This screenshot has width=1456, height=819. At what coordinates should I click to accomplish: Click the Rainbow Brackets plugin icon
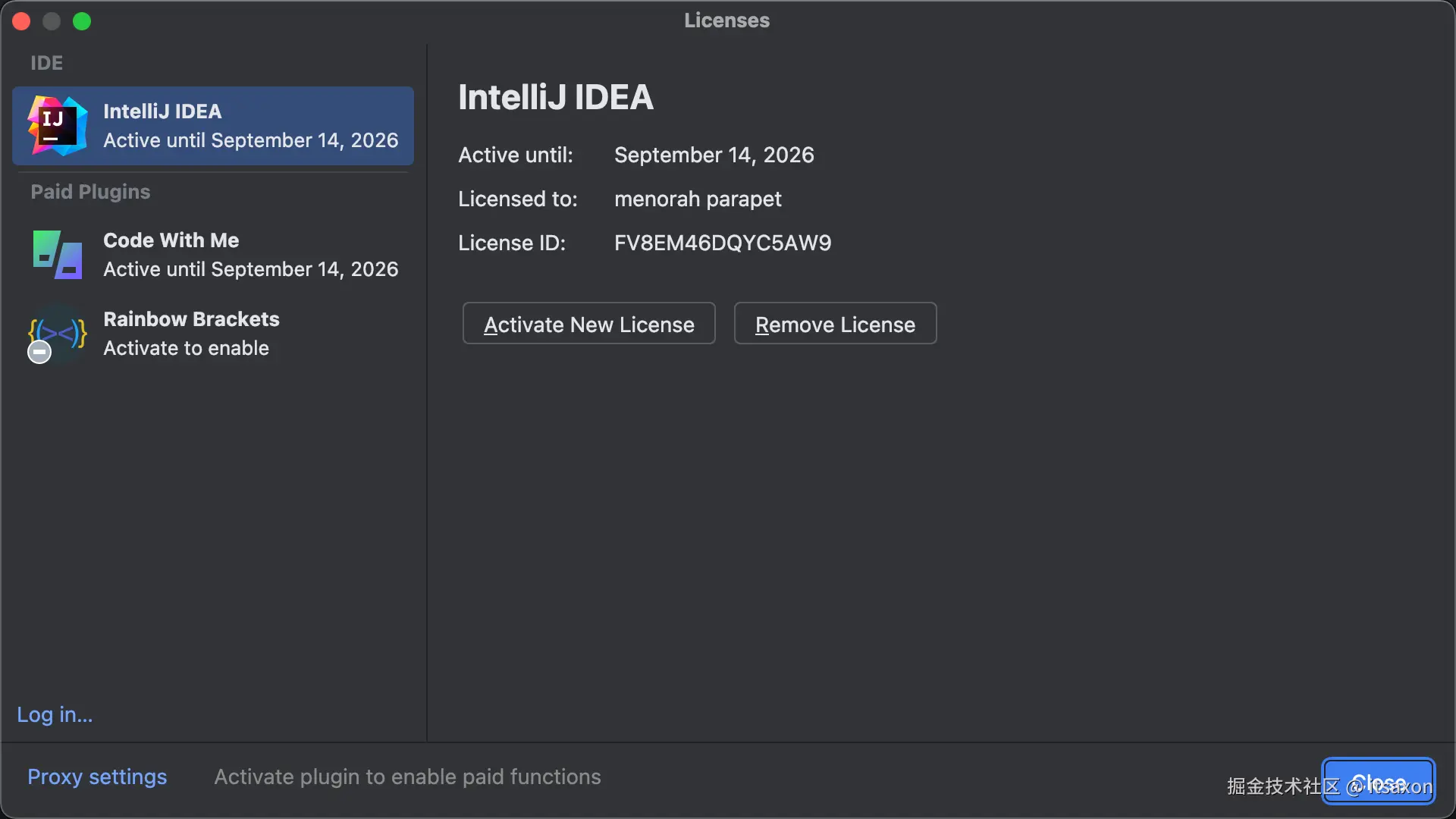pyautogui.click(x=58, y=332)
